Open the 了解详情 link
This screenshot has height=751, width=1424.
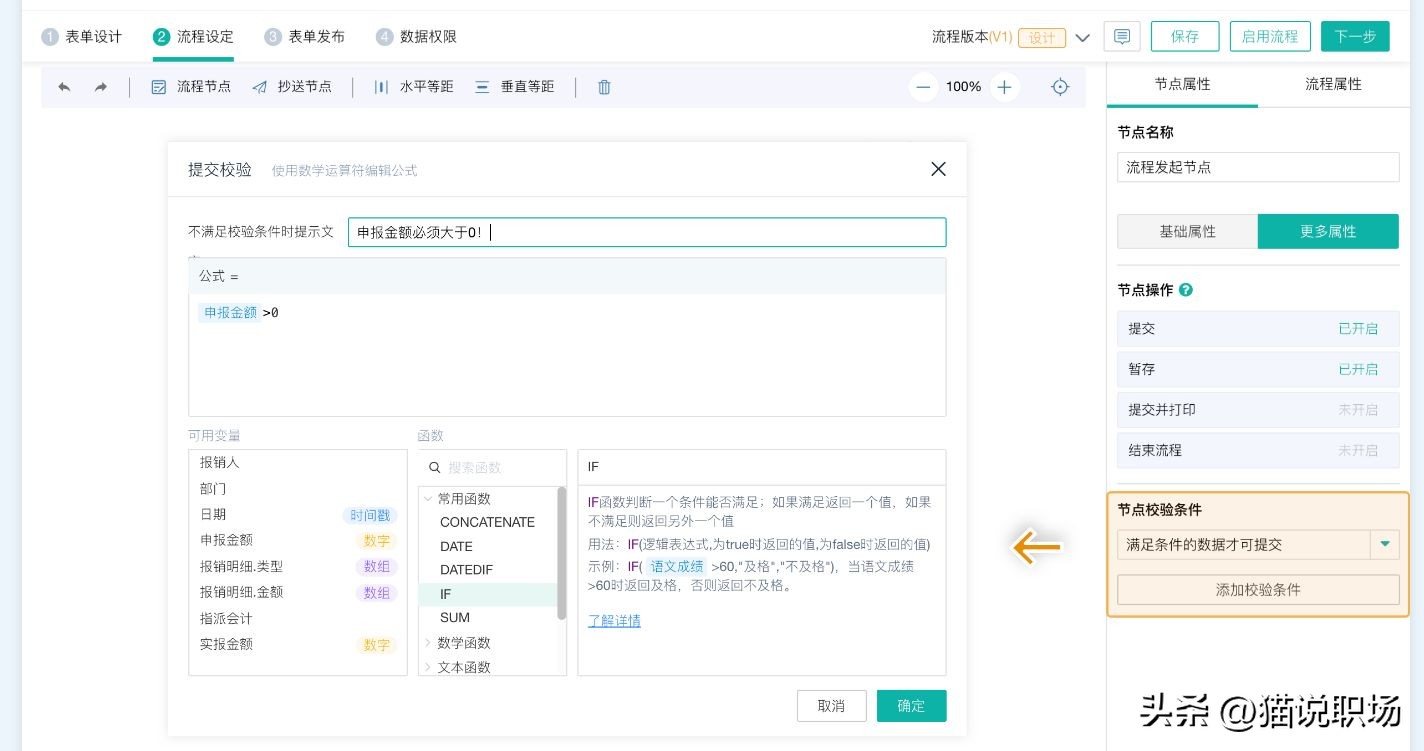click(x=615, y=621)
